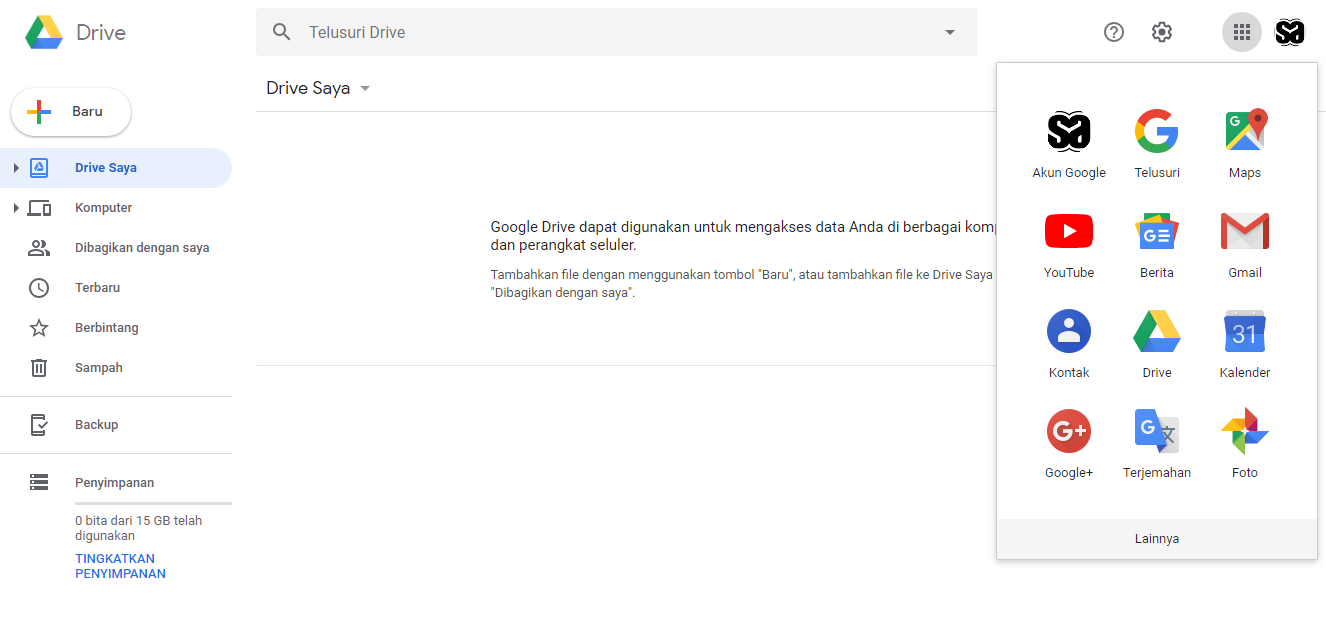Open the help question mark icon
This screenshot has width=1326, height=627.
pyautogui.click(x=1114, y=32)
